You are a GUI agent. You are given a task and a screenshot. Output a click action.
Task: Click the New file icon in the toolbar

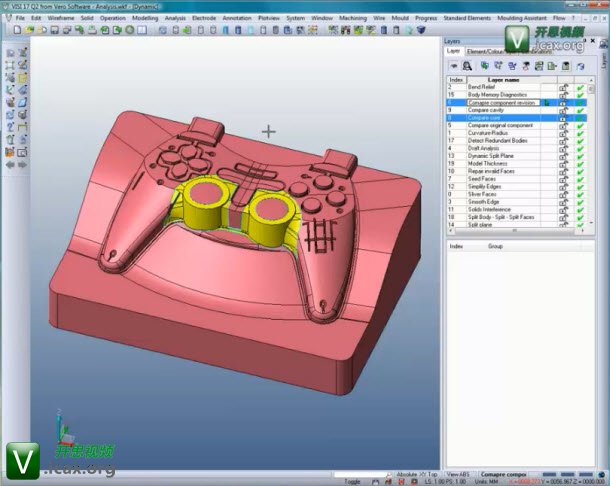17,30
